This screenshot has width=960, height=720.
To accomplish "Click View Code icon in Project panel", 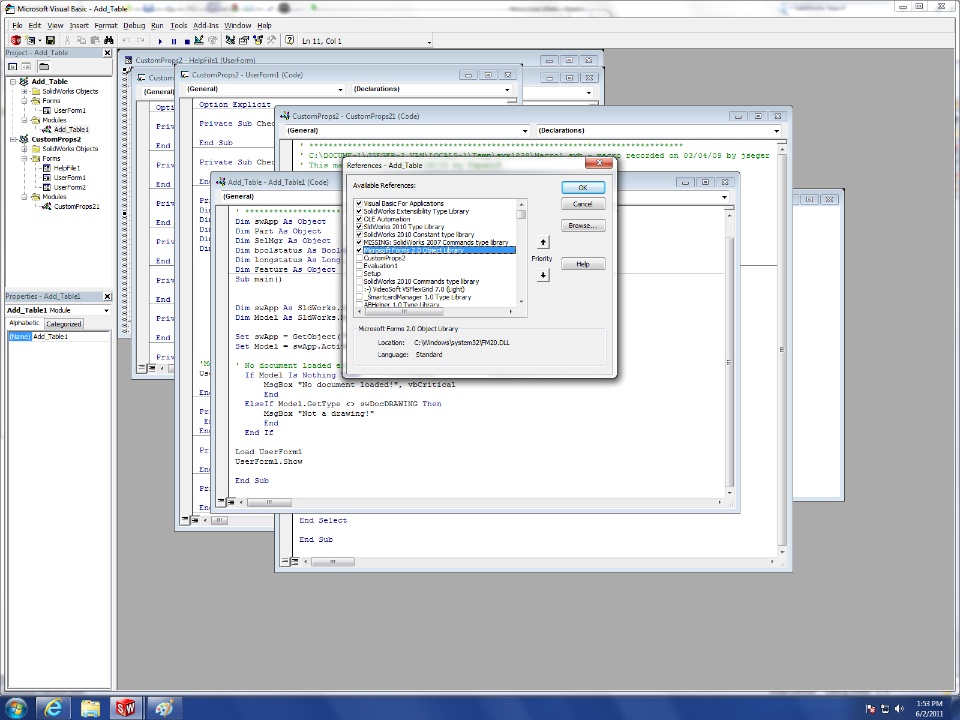I will click(12, 66).
